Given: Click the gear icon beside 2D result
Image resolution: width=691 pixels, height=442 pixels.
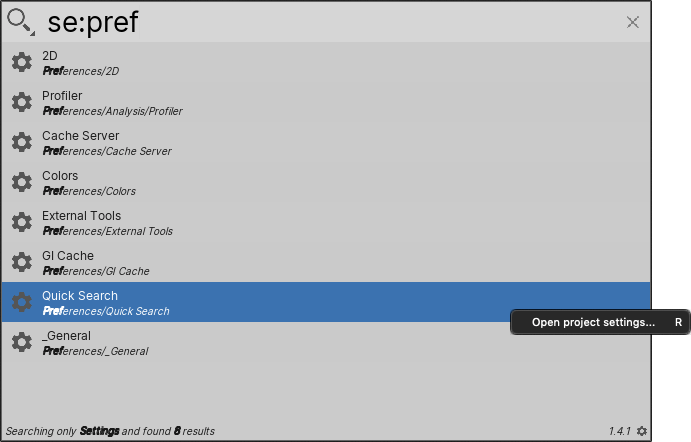Looking at the screenshot, I should [22, 62].
